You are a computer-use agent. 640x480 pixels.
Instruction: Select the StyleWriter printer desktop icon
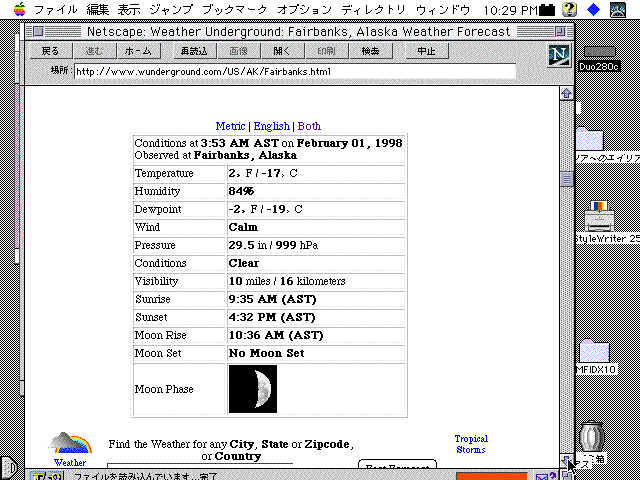(599, 217)
